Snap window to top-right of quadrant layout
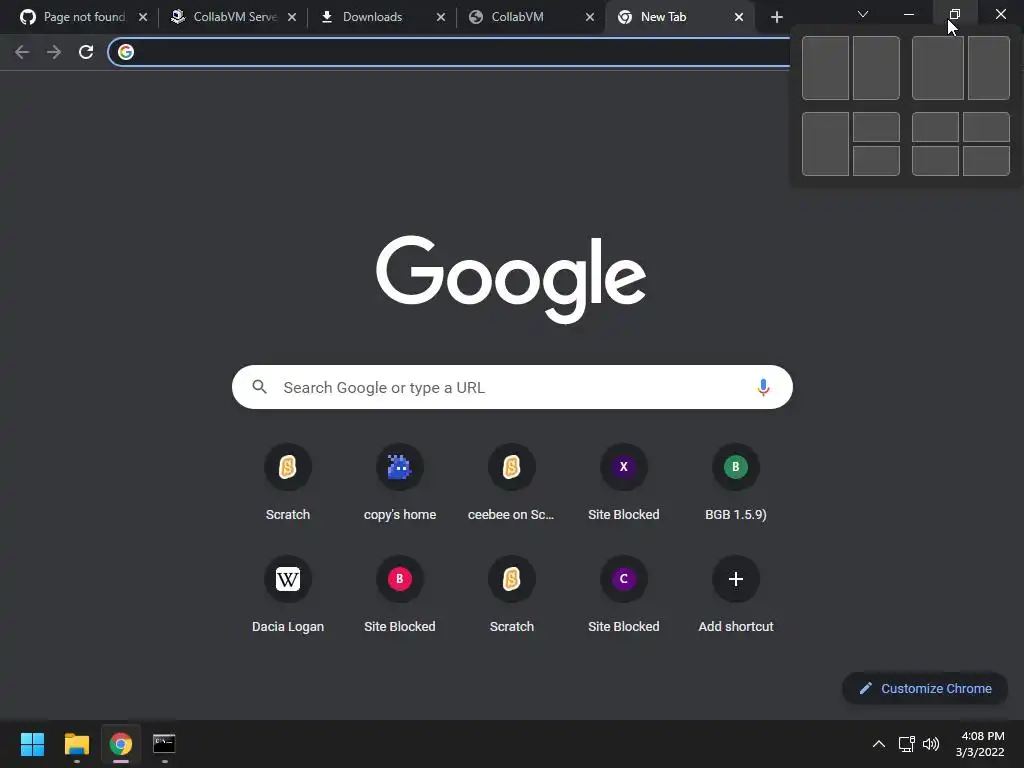The height and width of the screenshot is (768, 1024). pyautogui.click(x=986, y=127)
